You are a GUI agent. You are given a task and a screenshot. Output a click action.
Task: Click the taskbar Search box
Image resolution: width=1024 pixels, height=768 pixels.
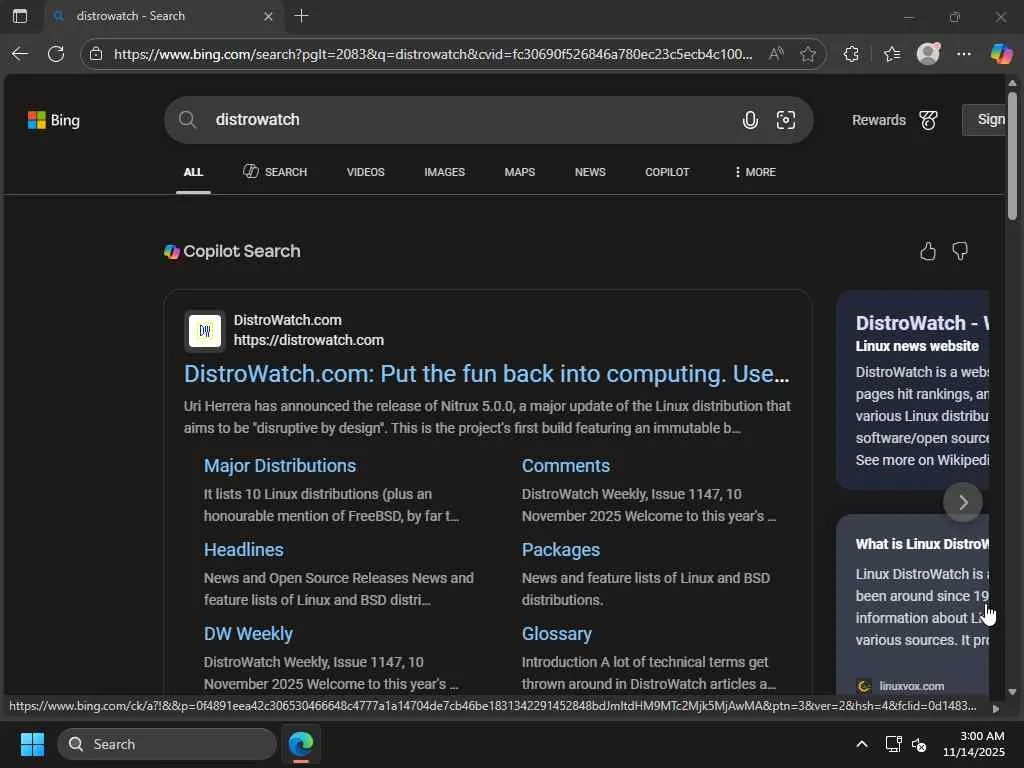(167, 744)
